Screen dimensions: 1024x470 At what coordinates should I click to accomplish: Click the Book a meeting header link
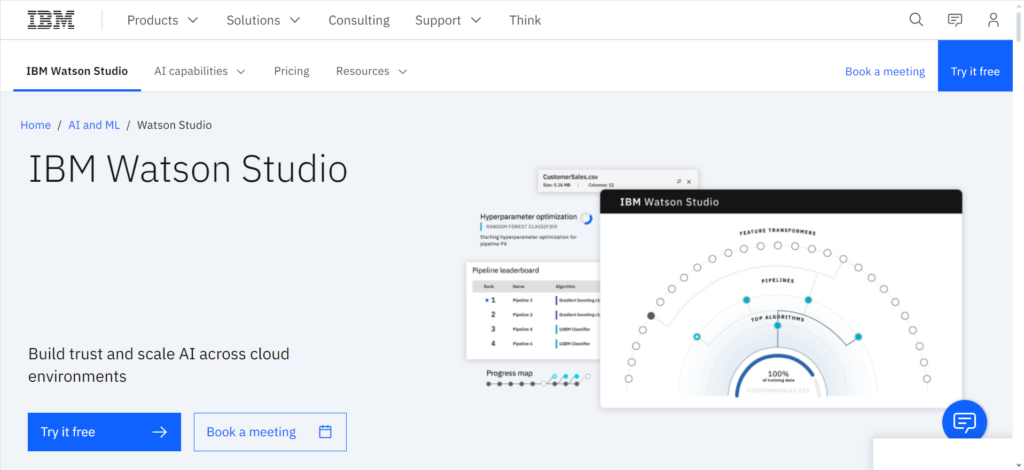[885, 71]
